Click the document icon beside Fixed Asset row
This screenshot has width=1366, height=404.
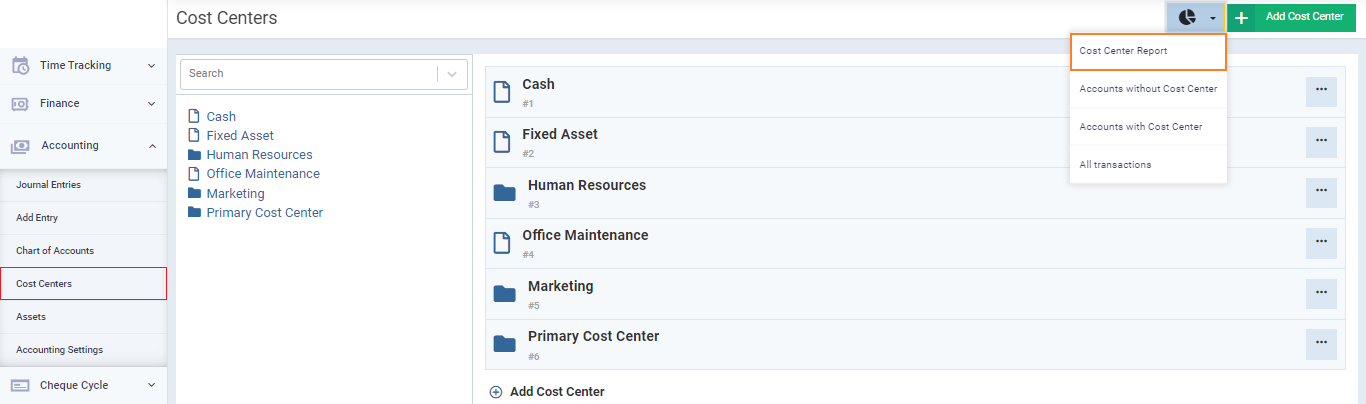[x=503, y=142]
